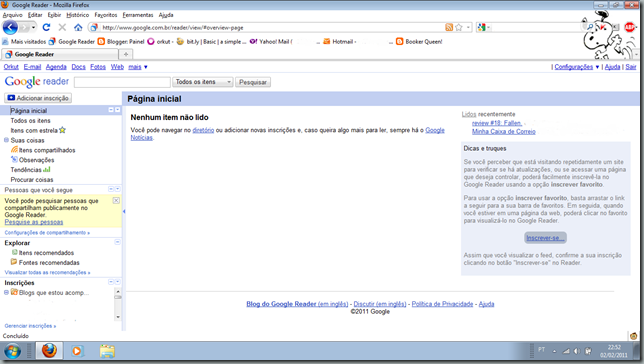This screenshot has height=364, width=644.
Task: Open the Yahoo! Mail bookmark
Action: [271, 41]
